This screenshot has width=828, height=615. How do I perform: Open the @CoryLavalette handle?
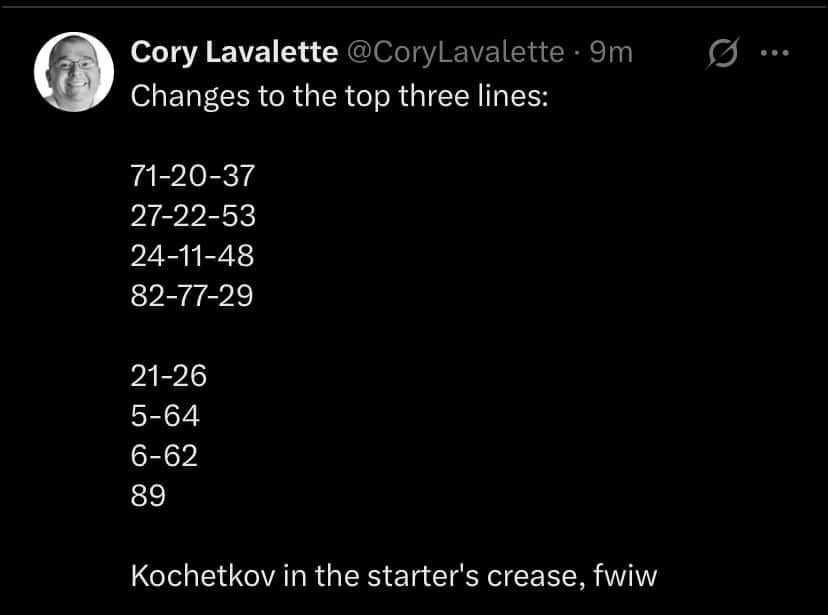452,53
